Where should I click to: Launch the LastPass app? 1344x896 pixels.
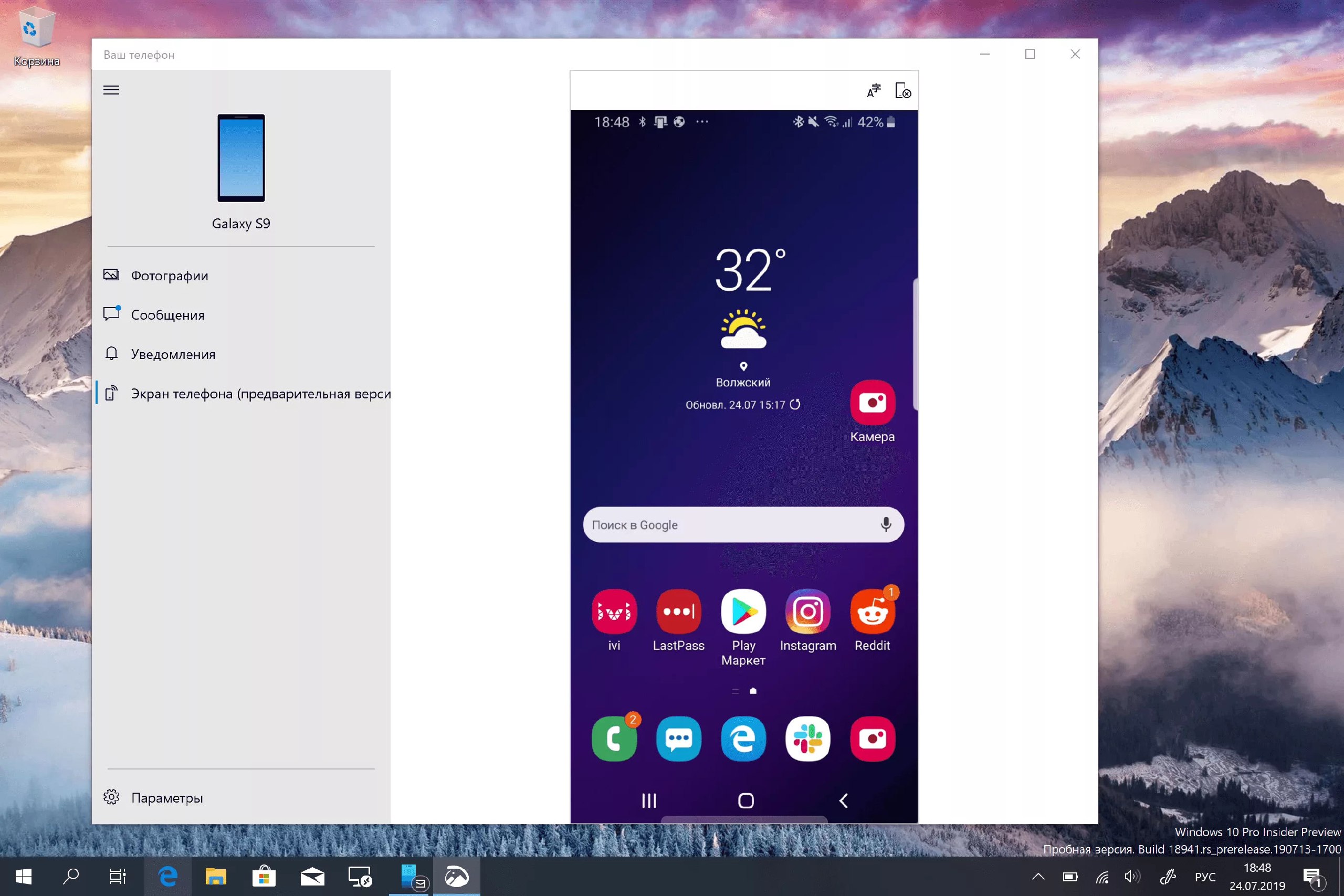point(678,612)
